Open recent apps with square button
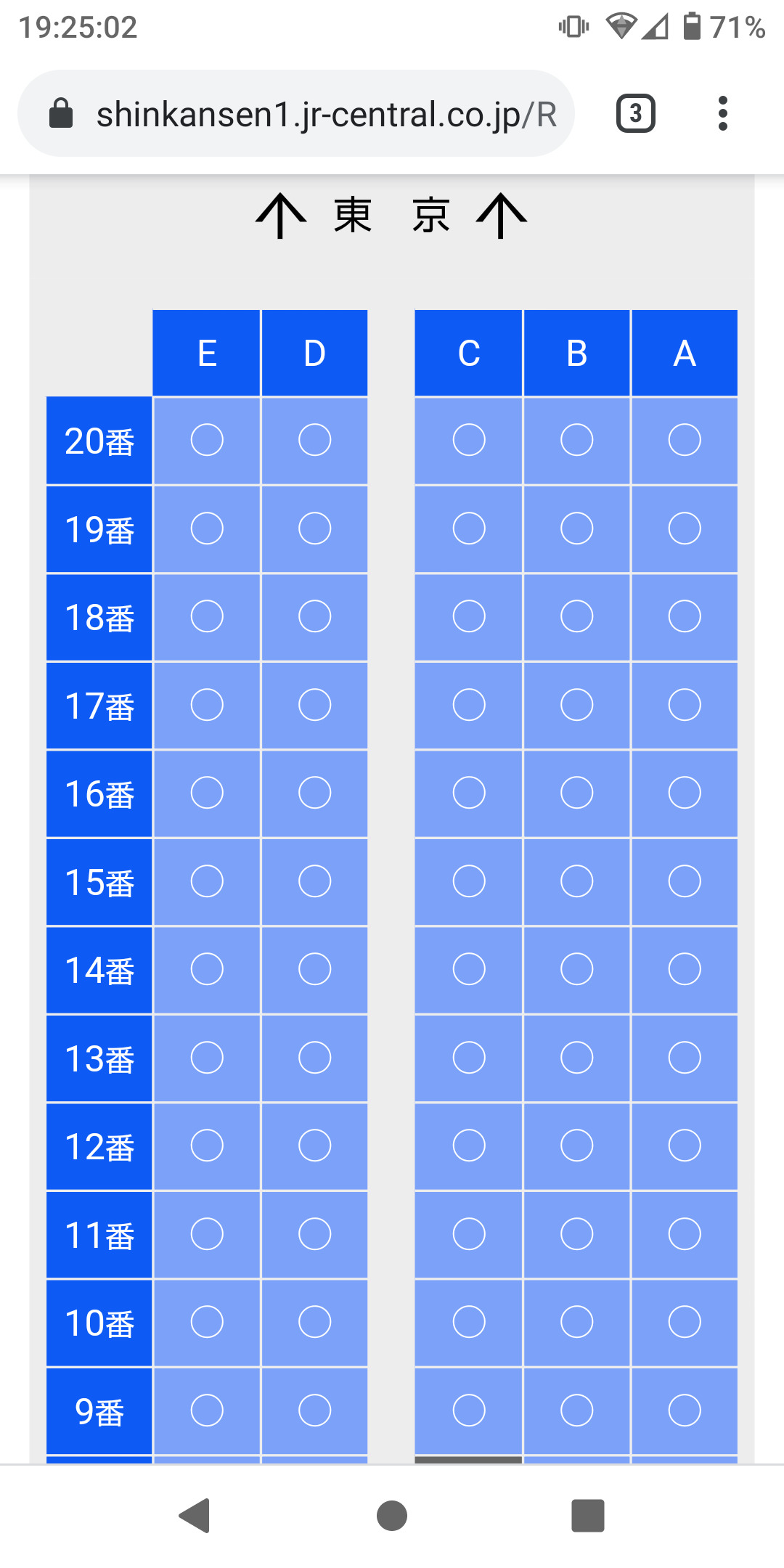The width and height of the screenshot is (784, 1568). tap(587, 1516)
